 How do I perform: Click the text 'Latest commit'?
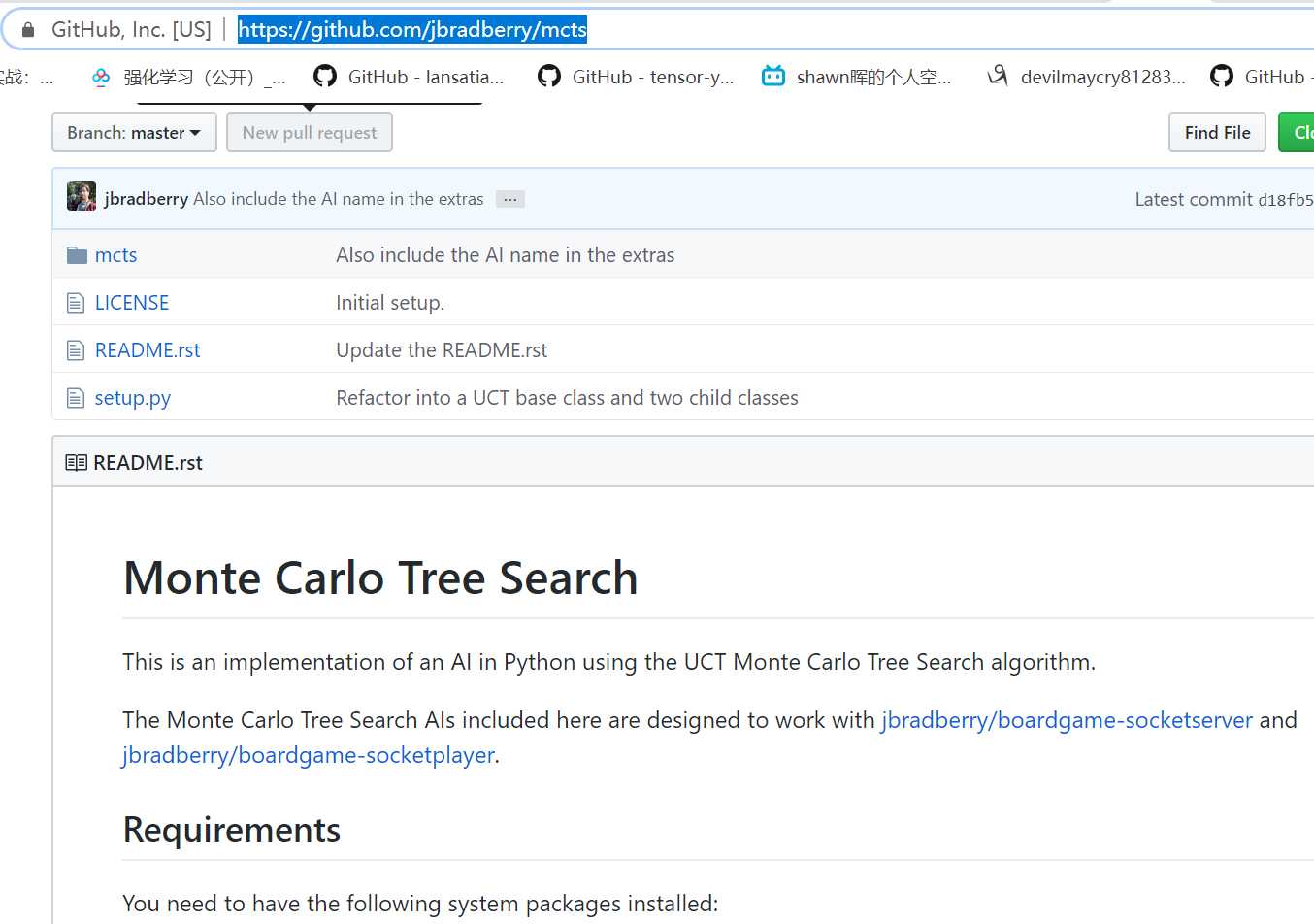point(1194,199)
